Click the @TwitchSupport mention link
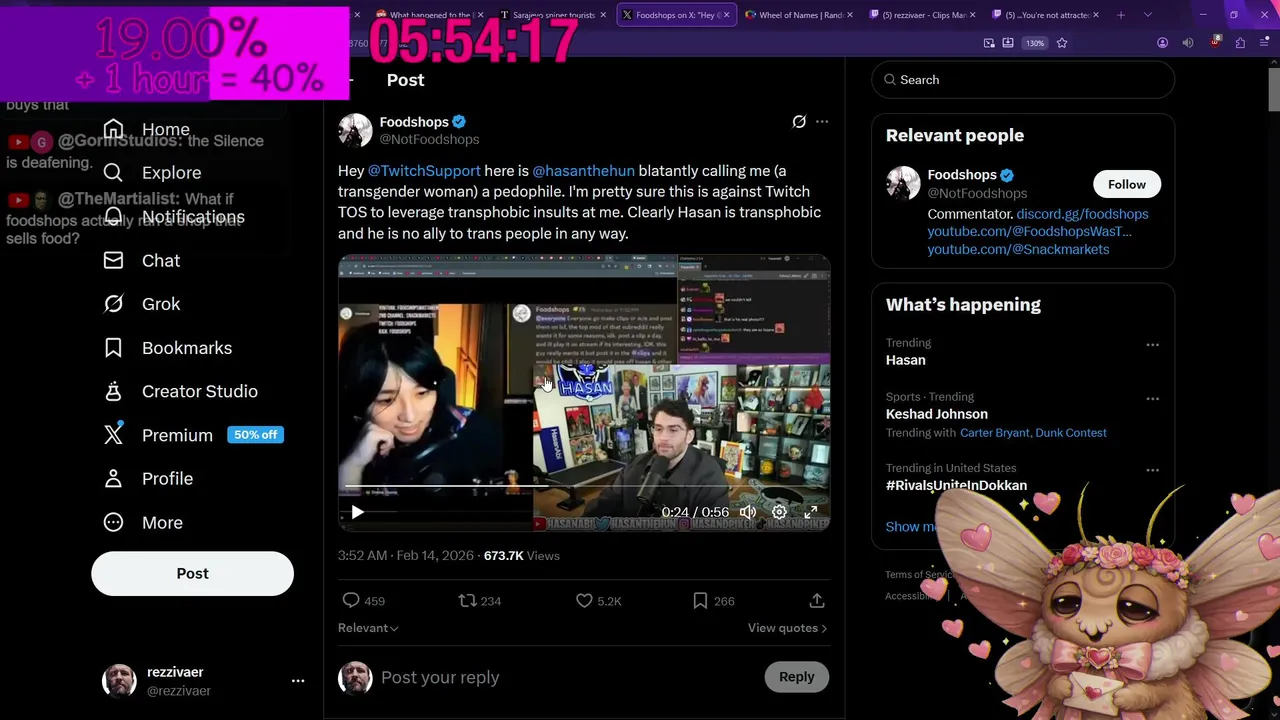 pos(424,171)
